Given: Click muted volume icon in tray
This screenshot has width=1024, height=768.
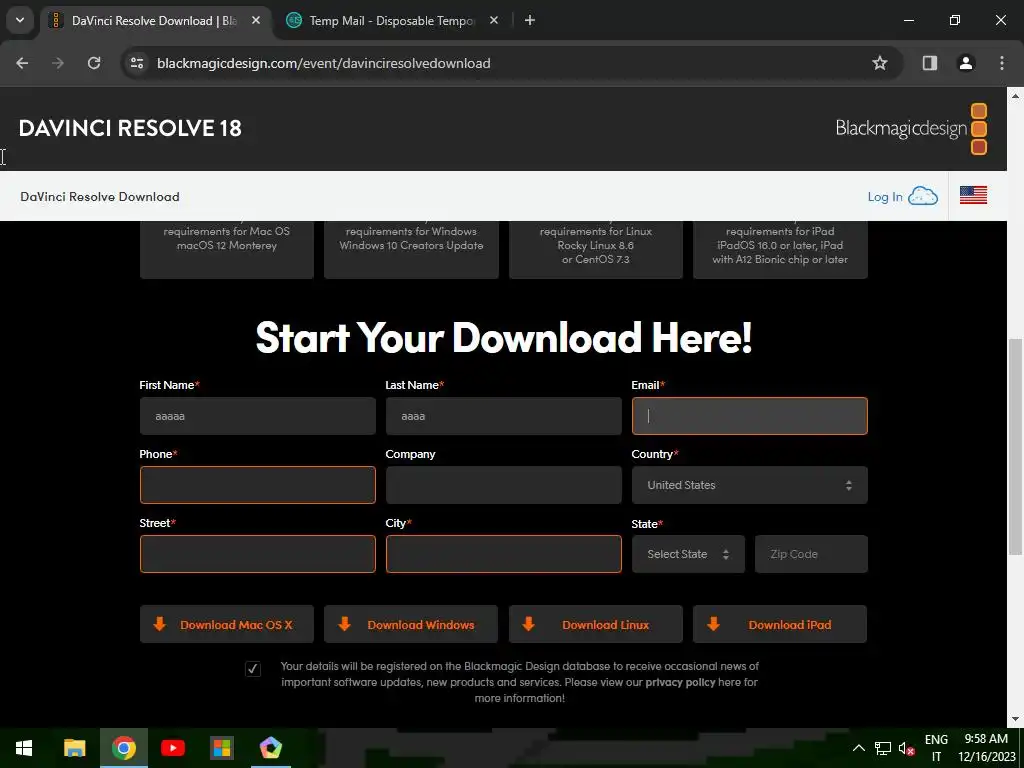Looking at the screenshot, I should pyautogui.click(x=906, y=748).
